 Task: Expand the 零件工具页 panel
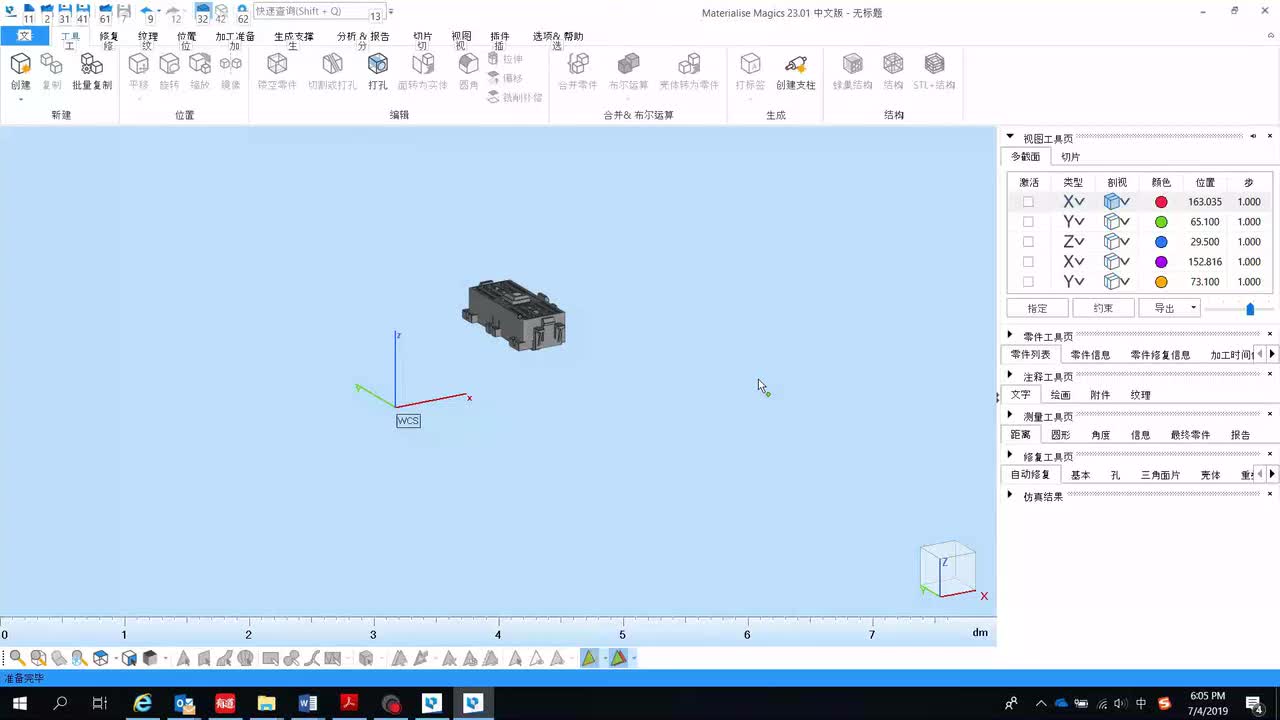(1010, 335)
